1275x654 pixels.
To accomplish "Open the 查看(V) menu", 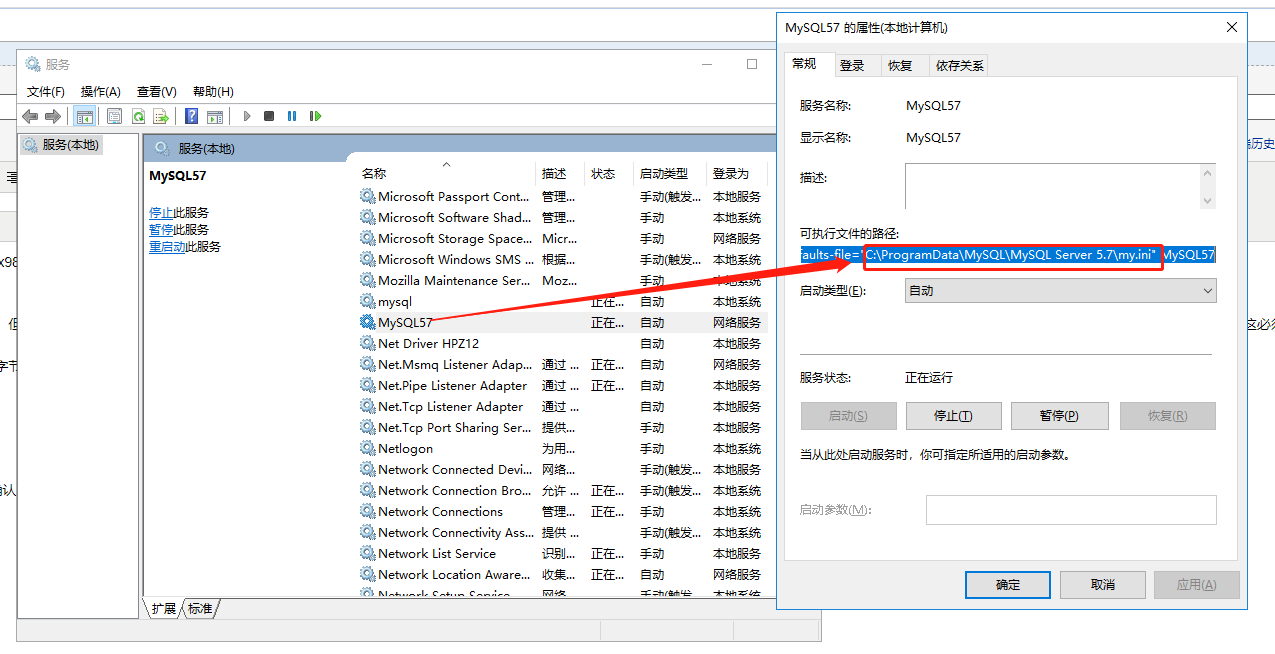I will pyautogui.click(x=157, y=91).
